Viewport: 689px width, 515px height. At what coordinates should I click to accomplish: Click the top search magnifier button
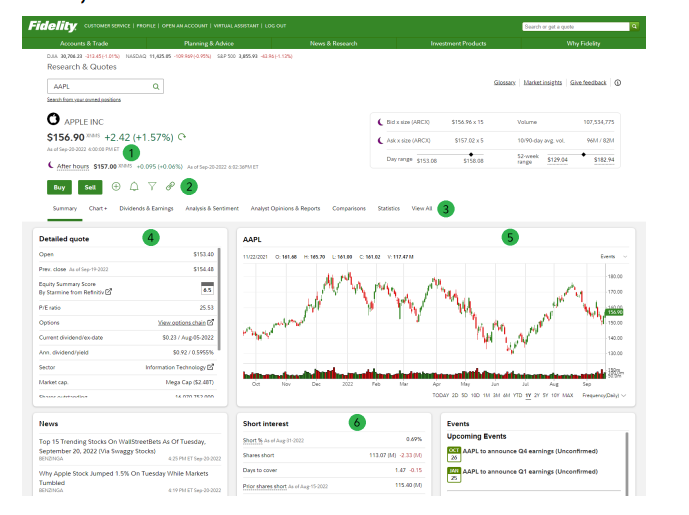tap(634, 26)
